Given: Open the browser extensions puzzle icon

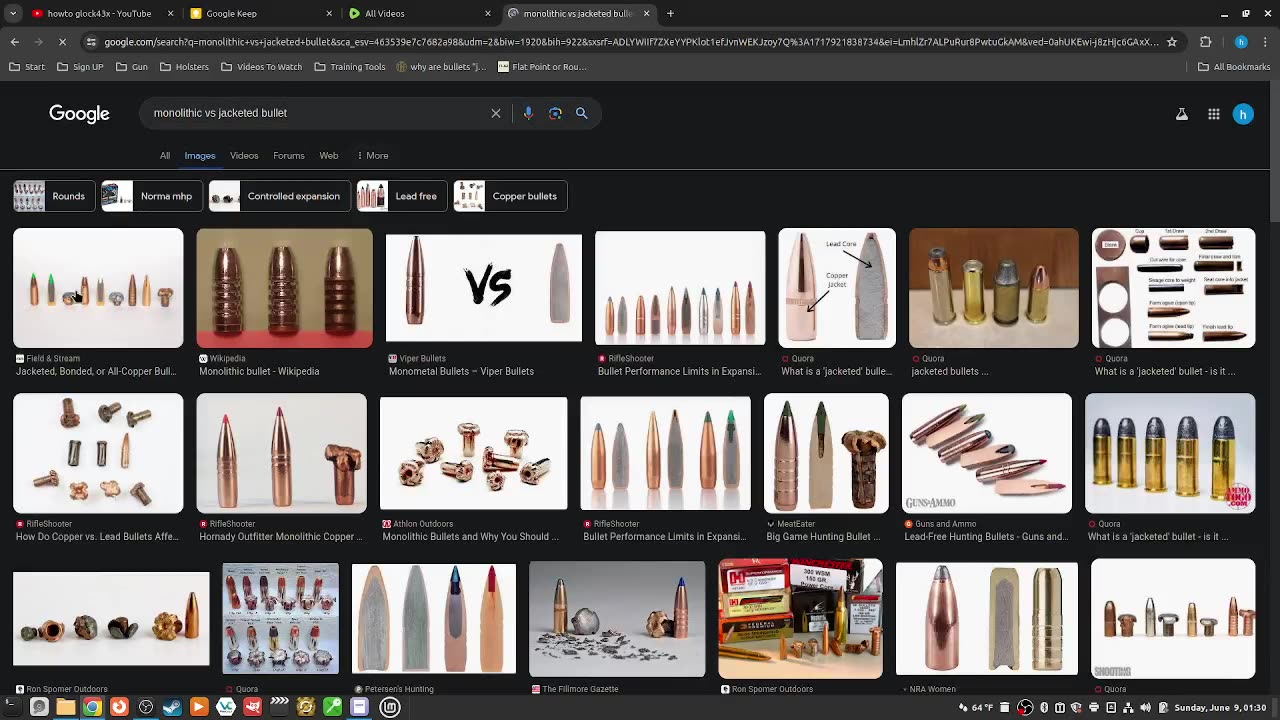Looking at the screenshot, I should [1205, 42].
